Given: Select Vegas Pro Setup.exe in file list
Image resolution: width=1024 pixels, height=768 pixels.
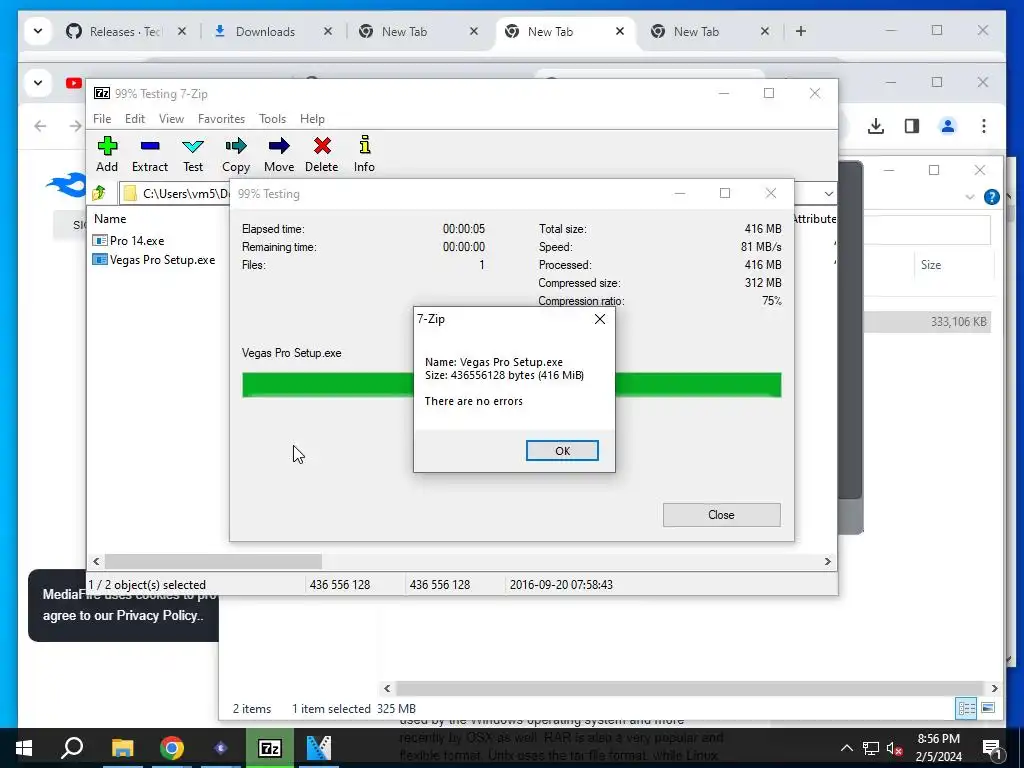Looking at the screenshot, I should click(x=153, y=260).
